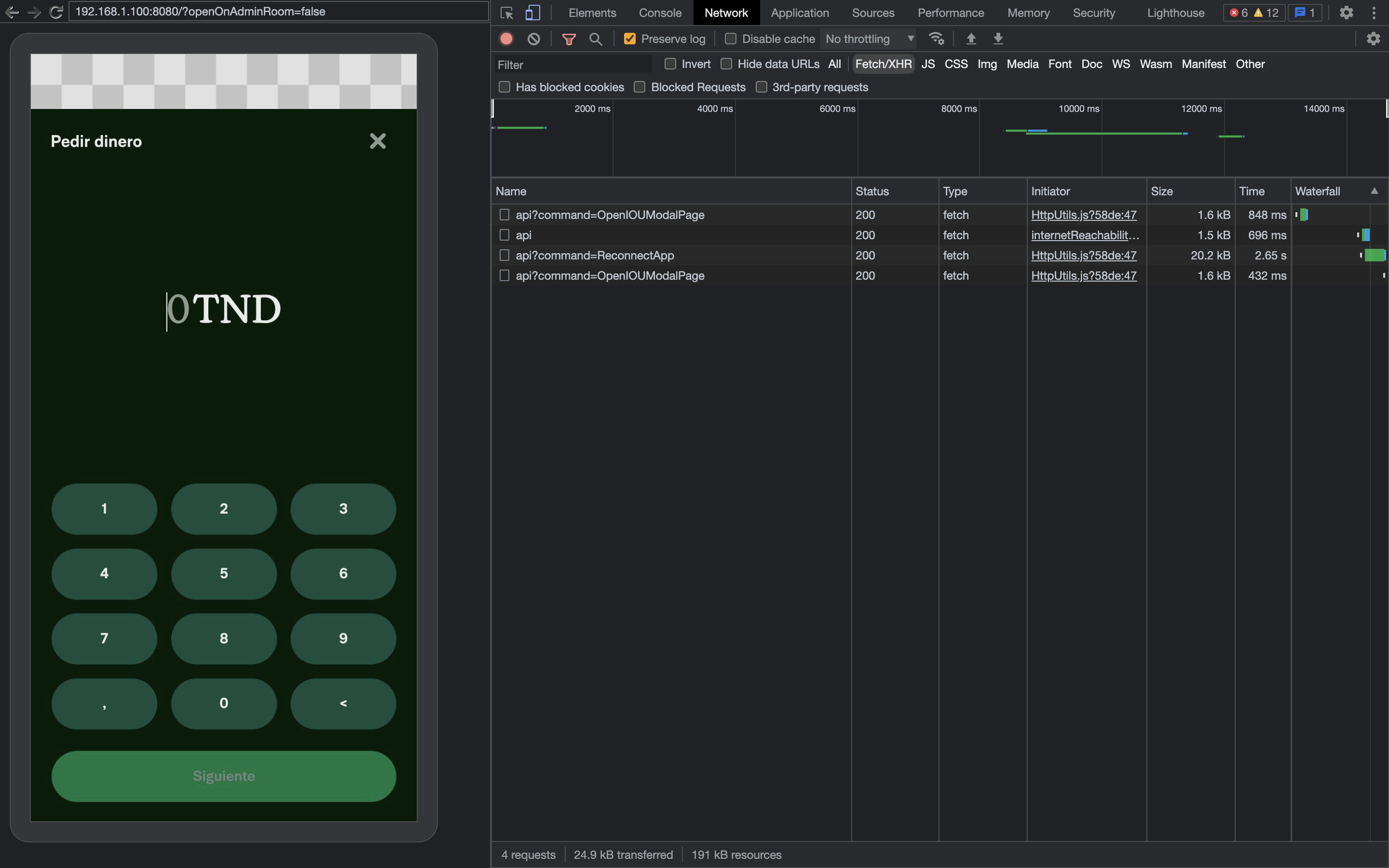Click the 0 TND amount input

coord(224,310)
